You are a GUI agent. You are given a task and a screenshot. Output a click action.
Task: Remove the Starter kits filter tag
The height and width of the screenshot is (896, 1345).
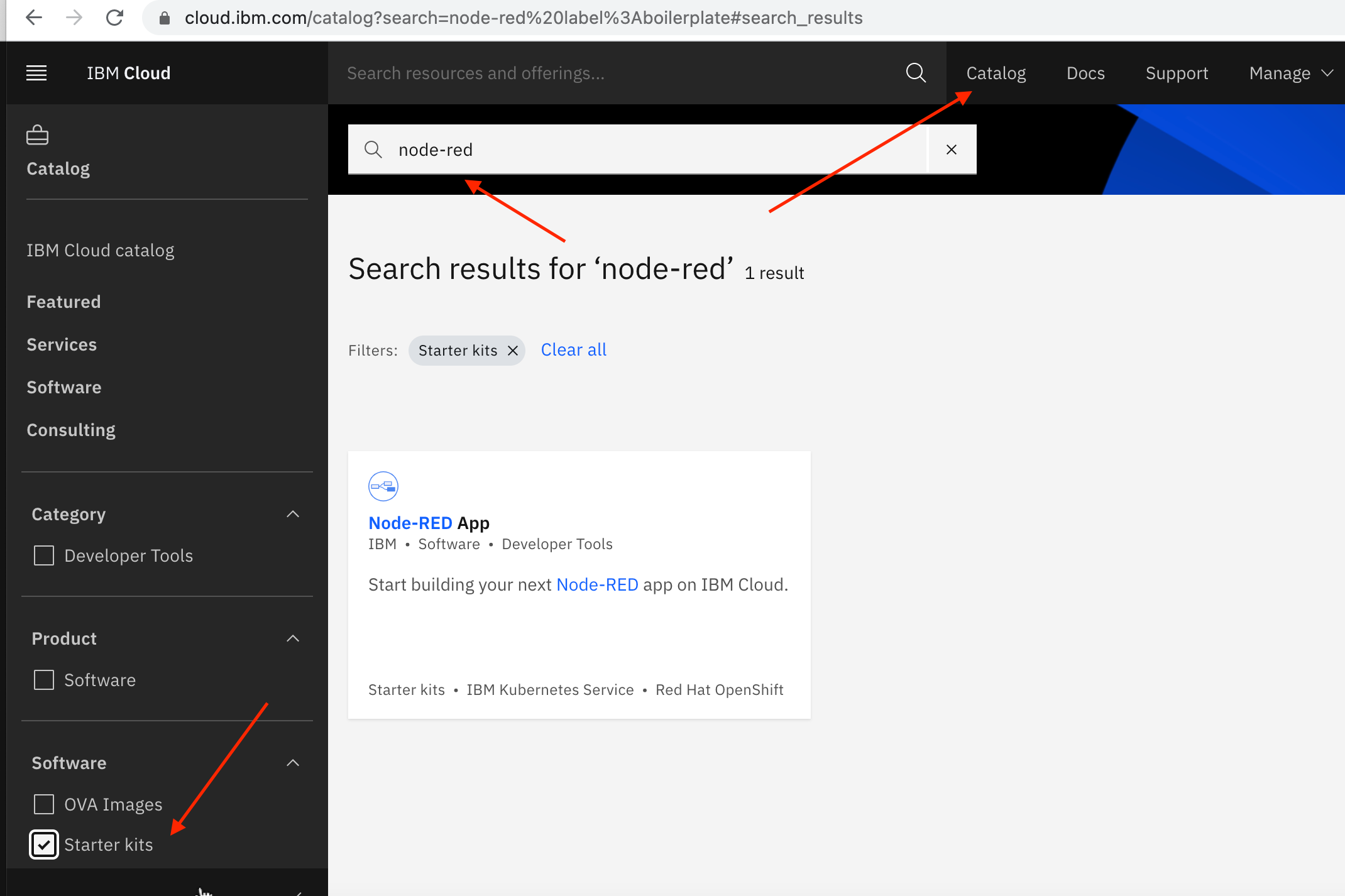click(x=513, y=351)
